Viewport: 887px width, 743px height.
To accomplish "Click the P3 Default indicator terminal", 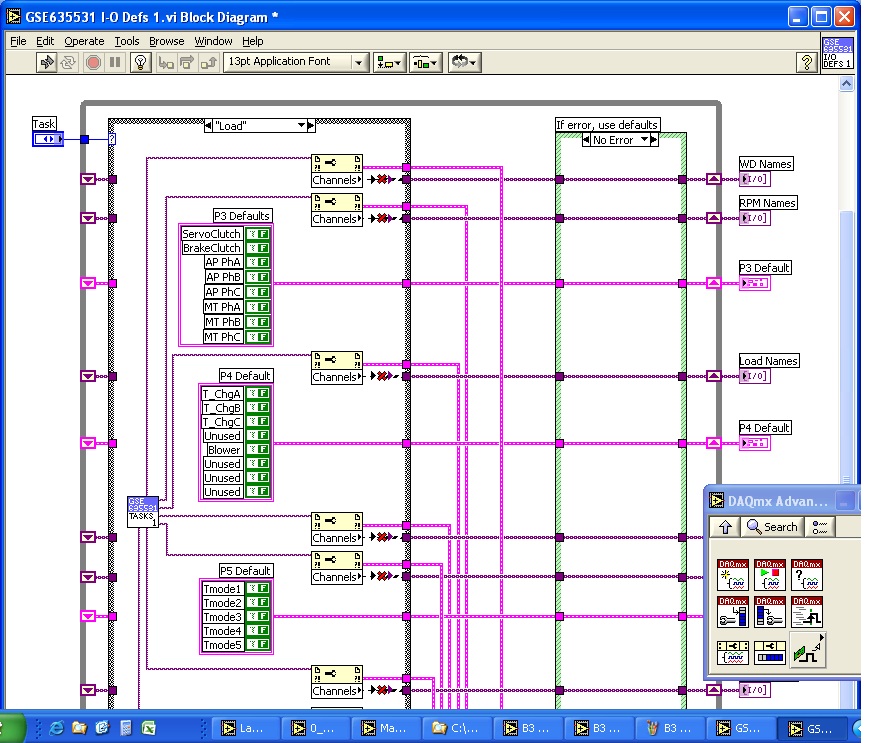I will click(x=755, y=283).
